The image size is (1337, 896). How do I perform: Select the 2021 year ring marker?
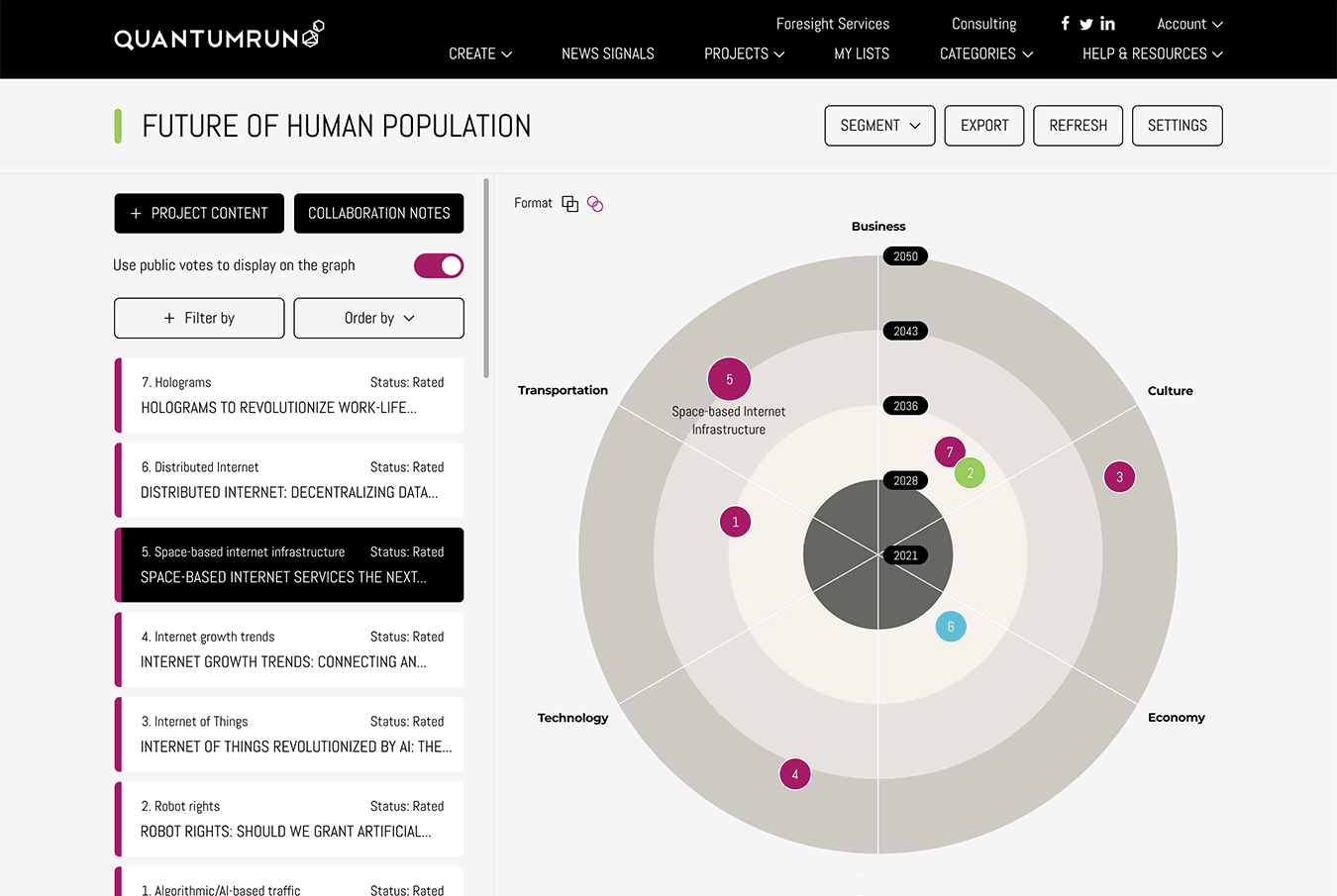coord(905,555)
